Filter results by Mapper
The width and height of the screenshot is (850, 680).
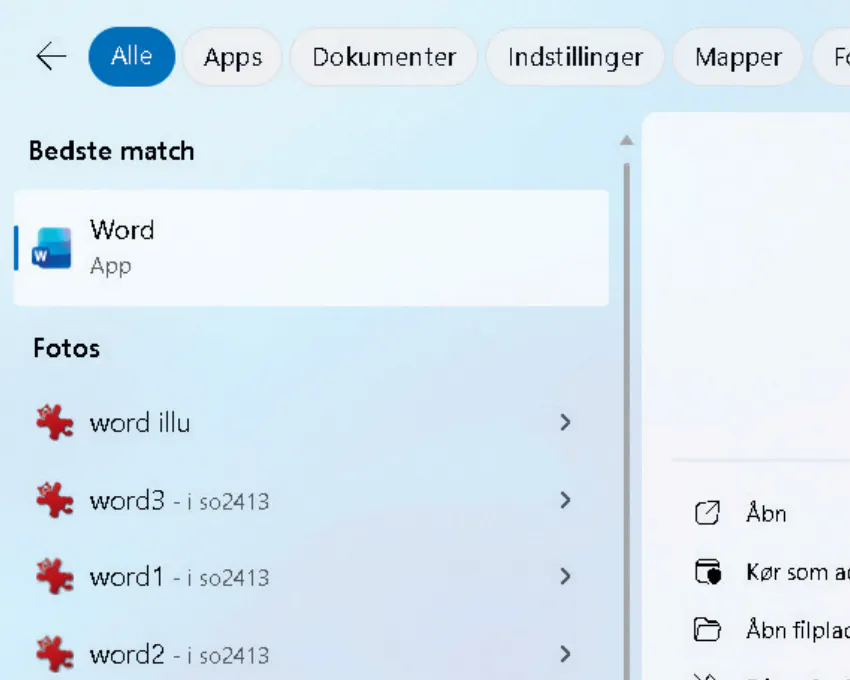pos(738,58)
